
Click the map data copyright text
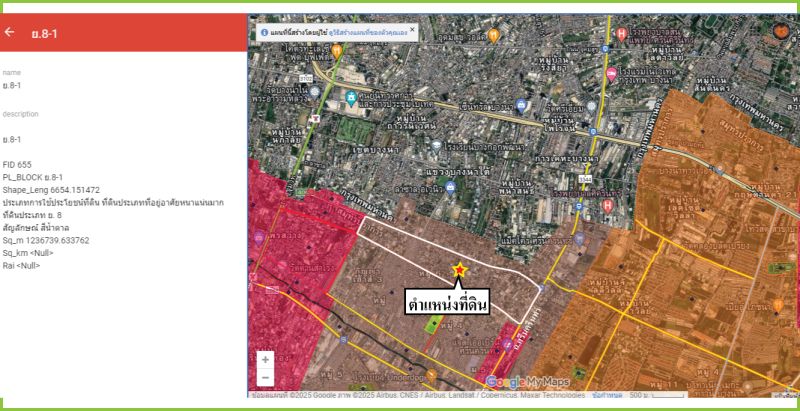tap(418, 395)
